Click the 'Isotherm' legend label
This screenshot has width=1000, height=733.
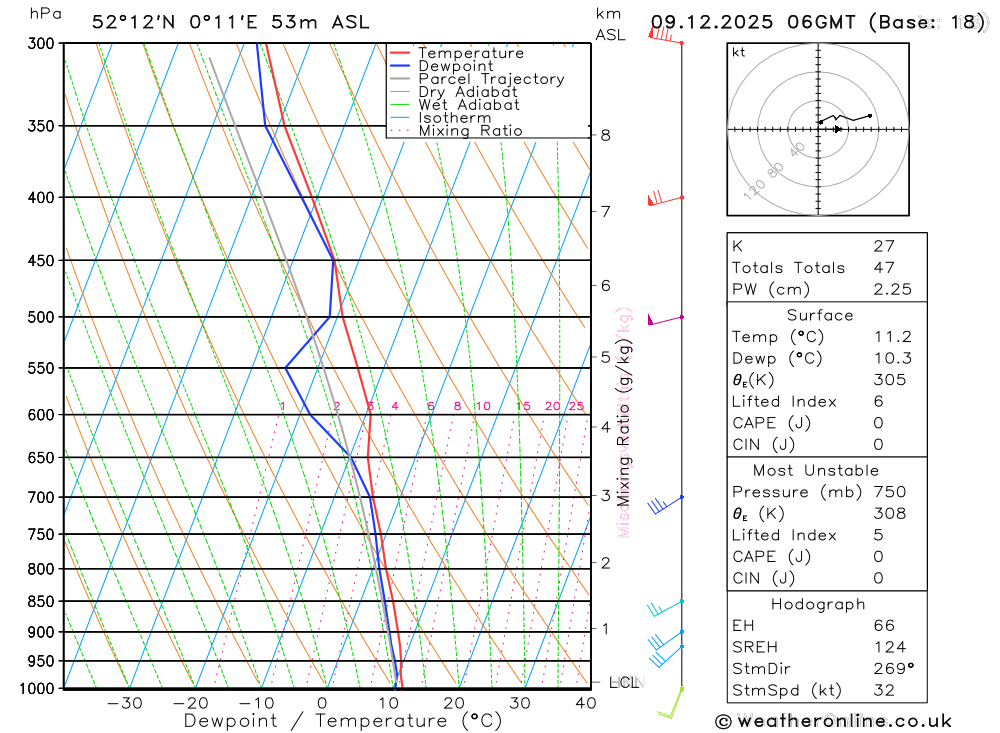(x=455, y=118)
